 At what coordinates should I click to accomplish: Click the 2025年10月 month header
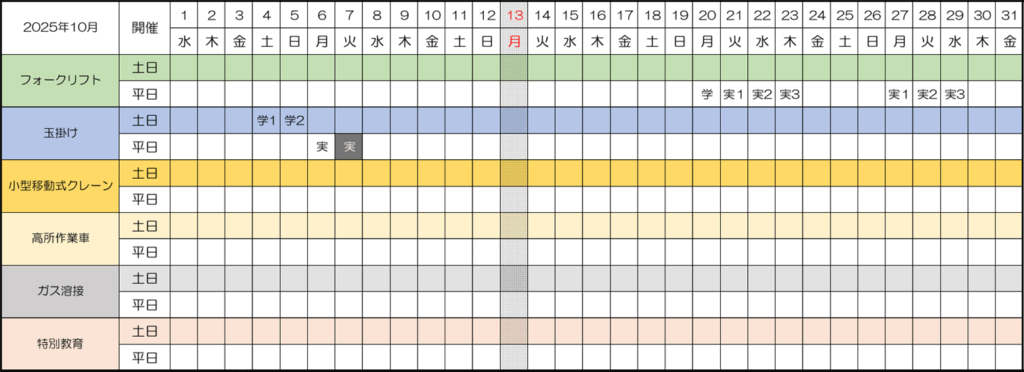click(61, 28)
